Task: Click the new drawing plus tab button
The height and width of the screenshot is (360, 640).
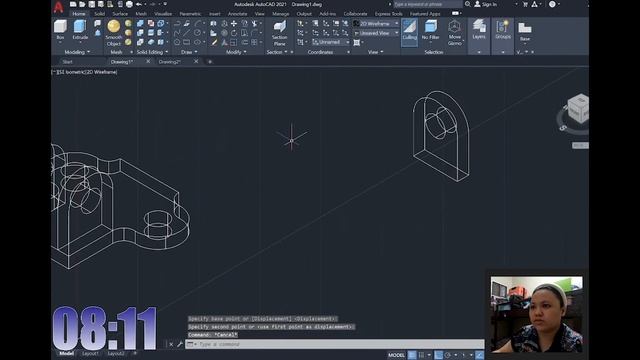Action: coord(210,62)
